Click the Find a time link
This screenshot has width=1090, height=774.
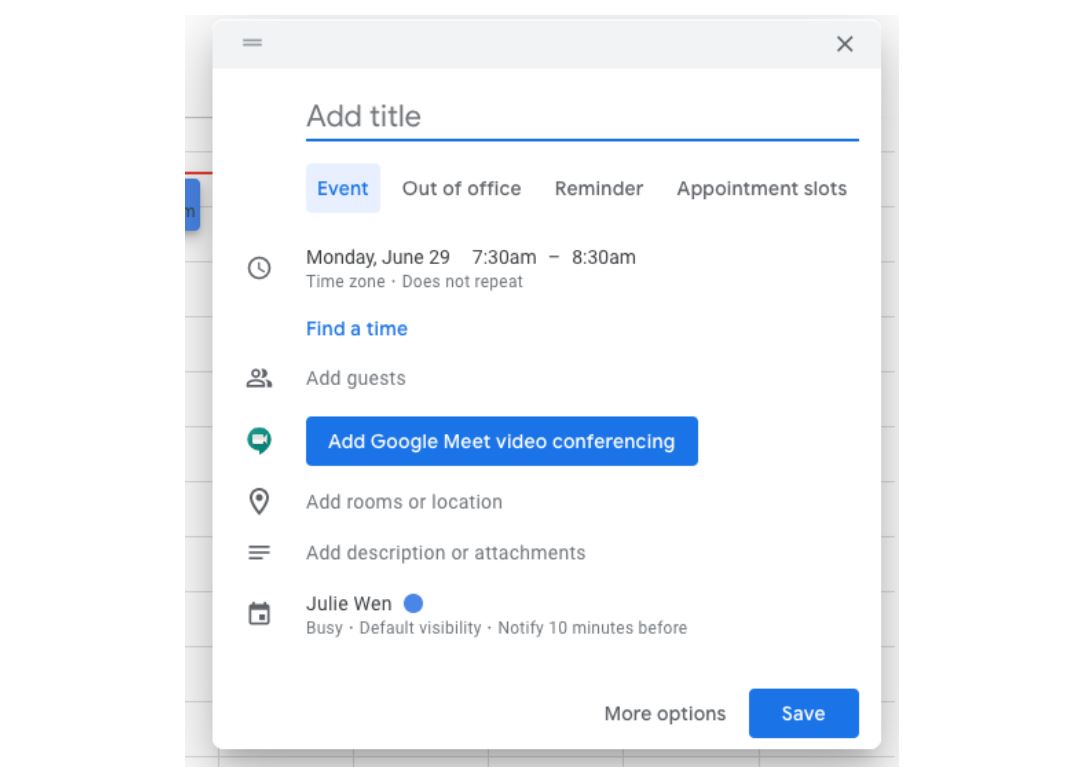pyautogui.click(x=357, y=329)
